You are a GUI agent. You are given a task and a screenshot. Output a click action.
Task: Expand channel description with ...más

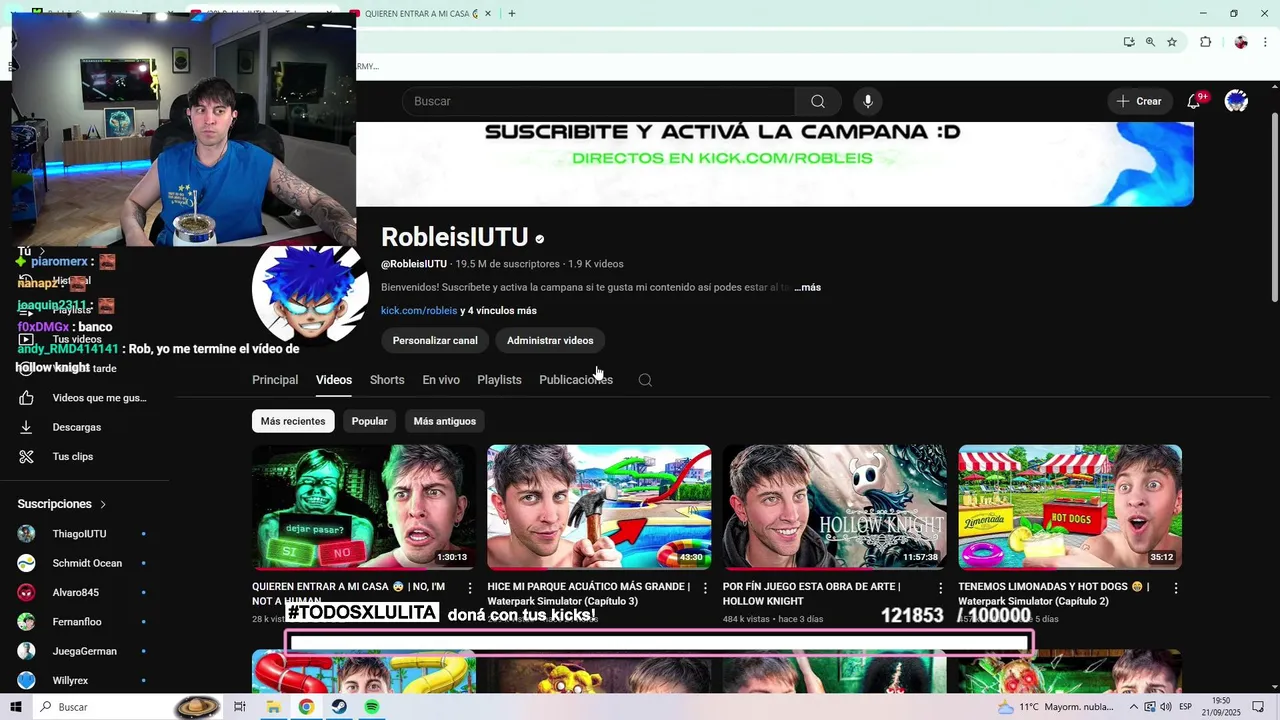(808, 287)
